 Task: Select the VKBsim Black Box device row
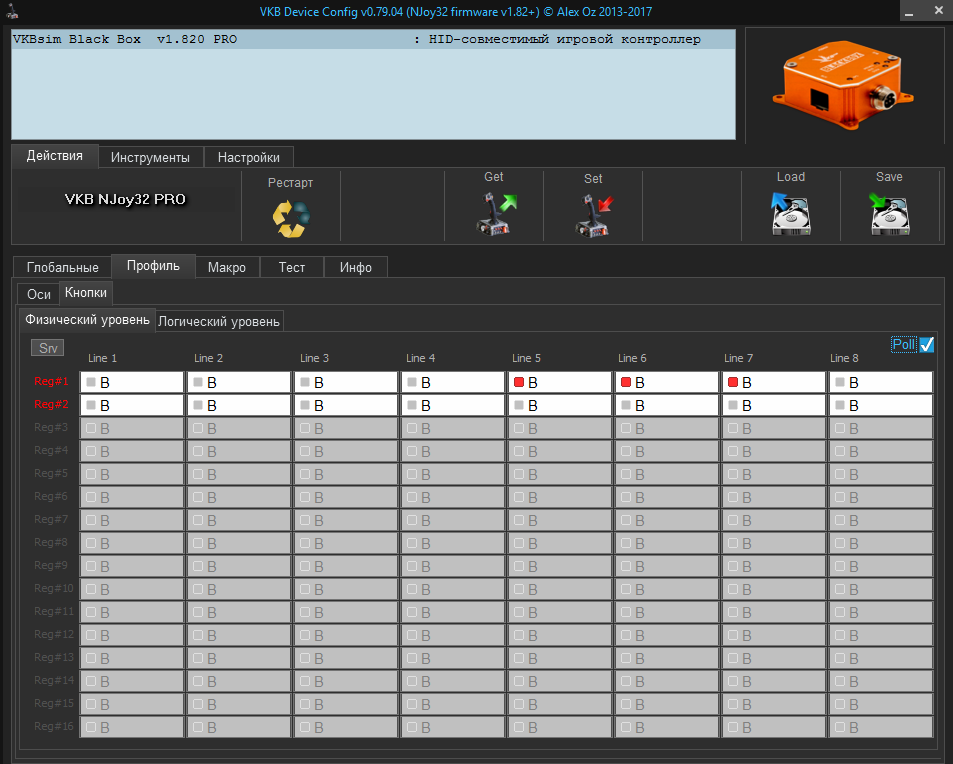tap(373, 40)
